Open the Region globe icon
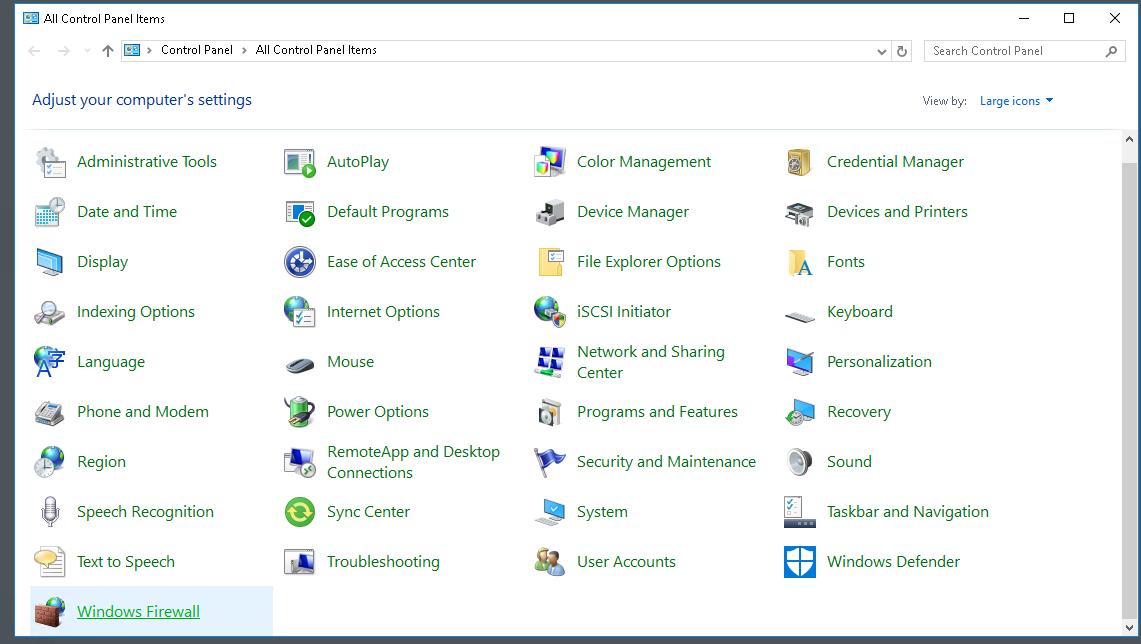 (50, 462)
